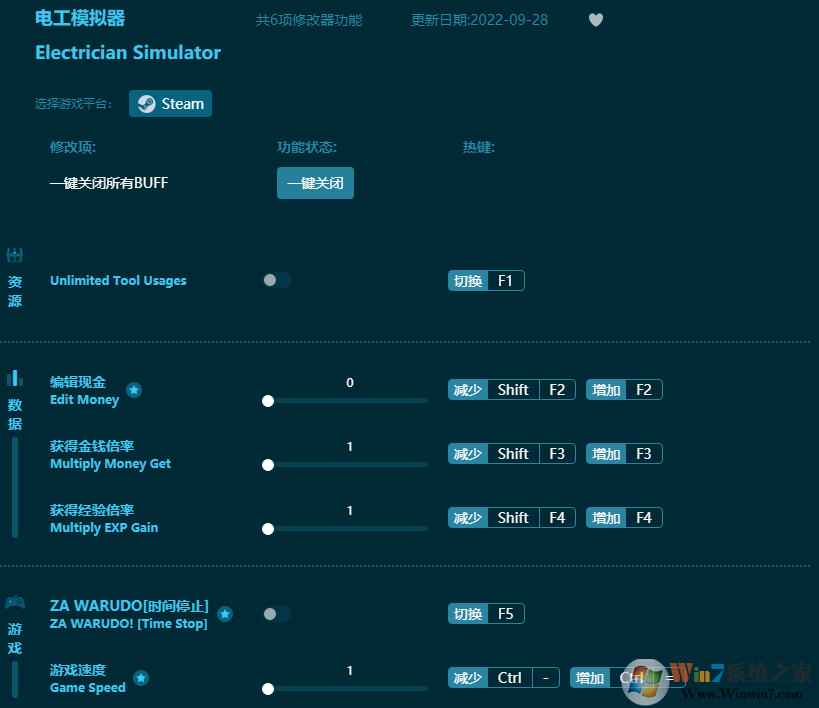
Task: Click 切换 F1 hotkey button
Action: tap(486, 281)
